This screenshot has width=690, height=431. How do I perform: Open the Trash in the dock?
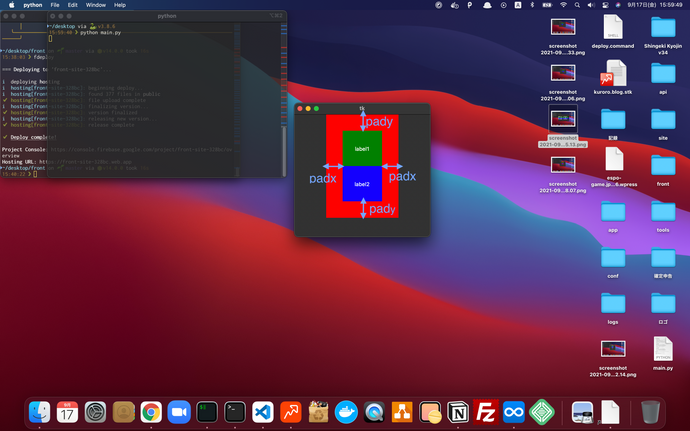click(650, 412)
